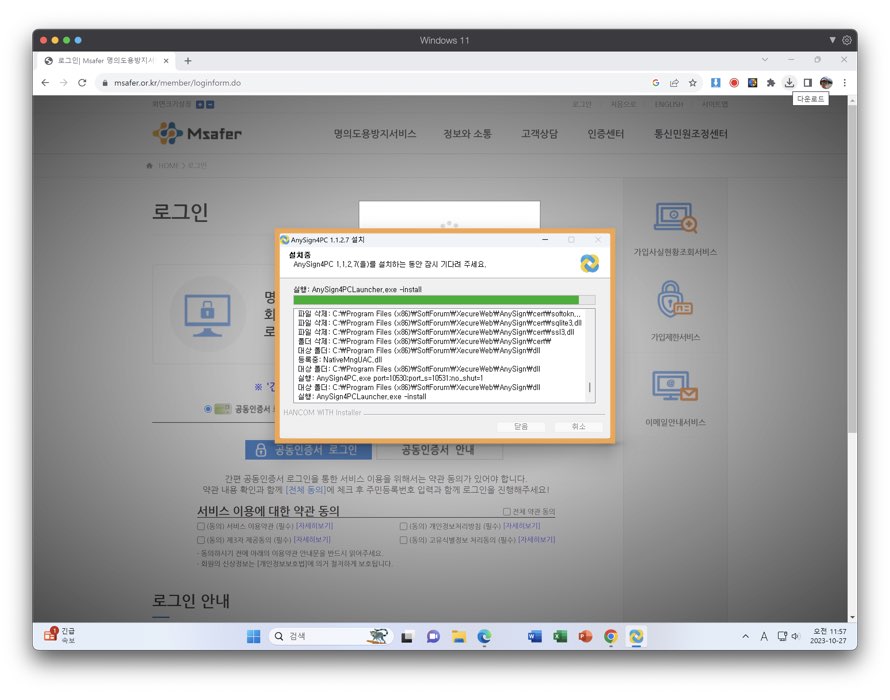Click the 이메일안내서비스 icon

(x=675, y=386)
